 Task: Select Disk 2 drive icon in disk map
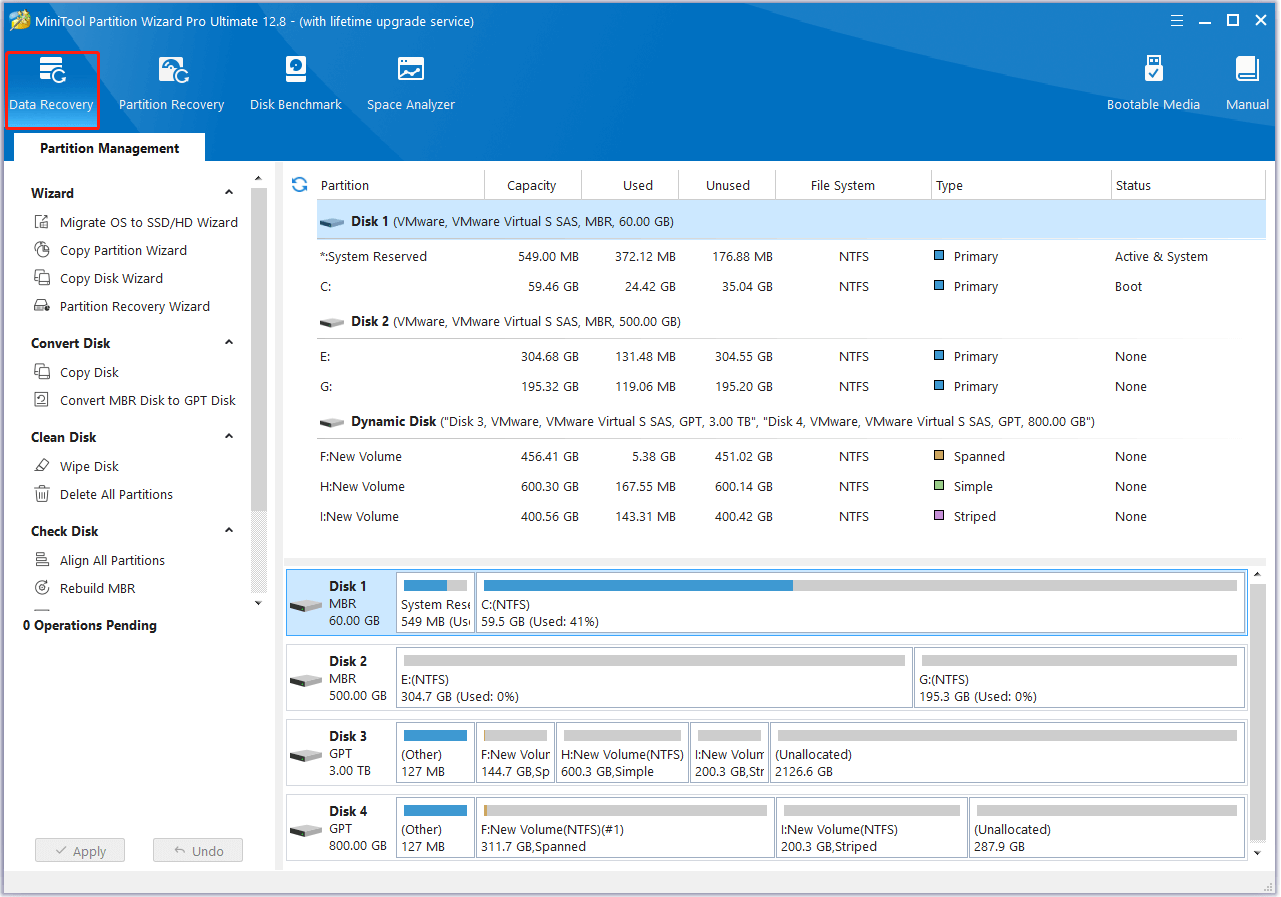point(305,680)
